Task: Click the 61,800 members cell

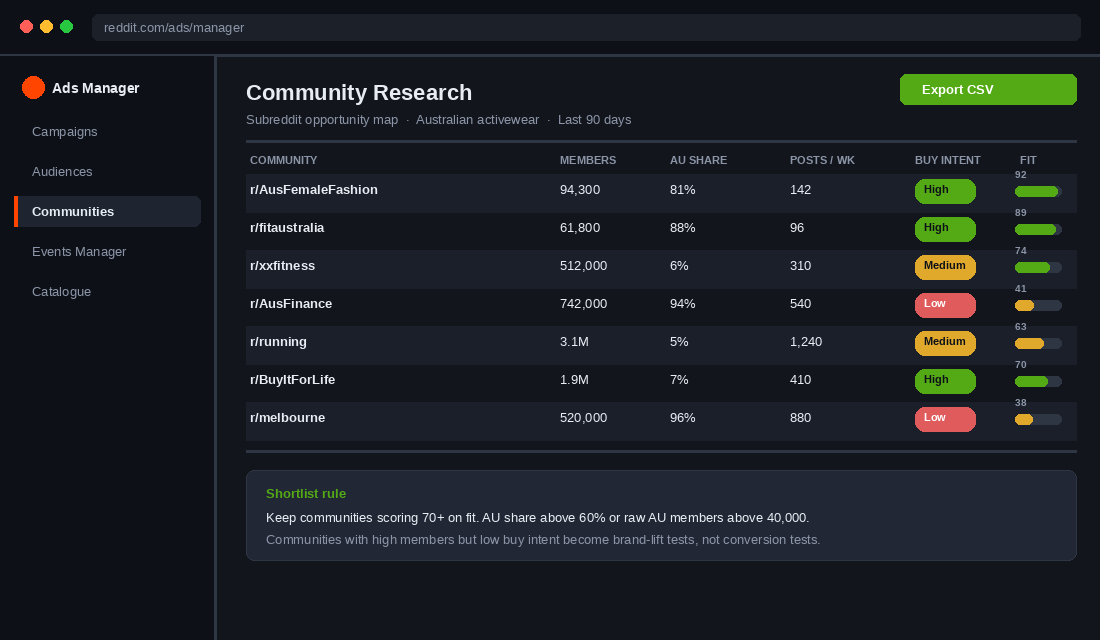Action: 579,228
